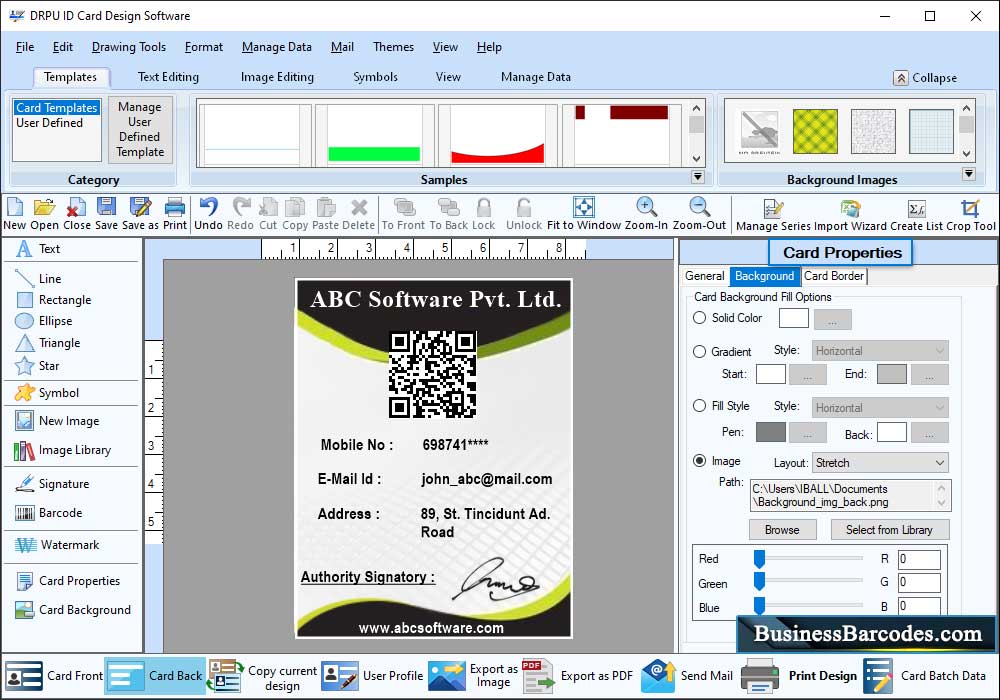Image resolution: width=1000 pixels, height=700 pixels.
Task: Select Gradient fill option
Action: click(700, 351)
